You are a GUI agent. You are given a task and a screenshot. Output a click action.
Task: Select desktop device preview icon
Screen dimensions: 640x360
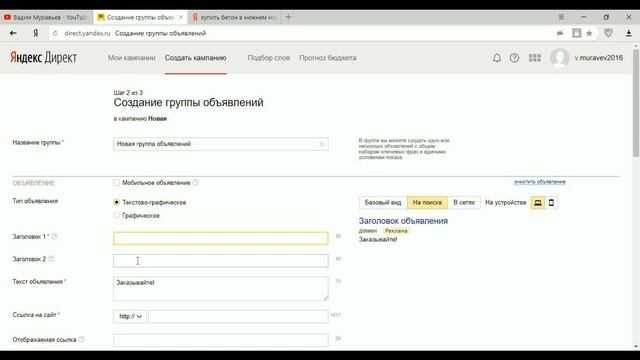click(x=538, y=202)
